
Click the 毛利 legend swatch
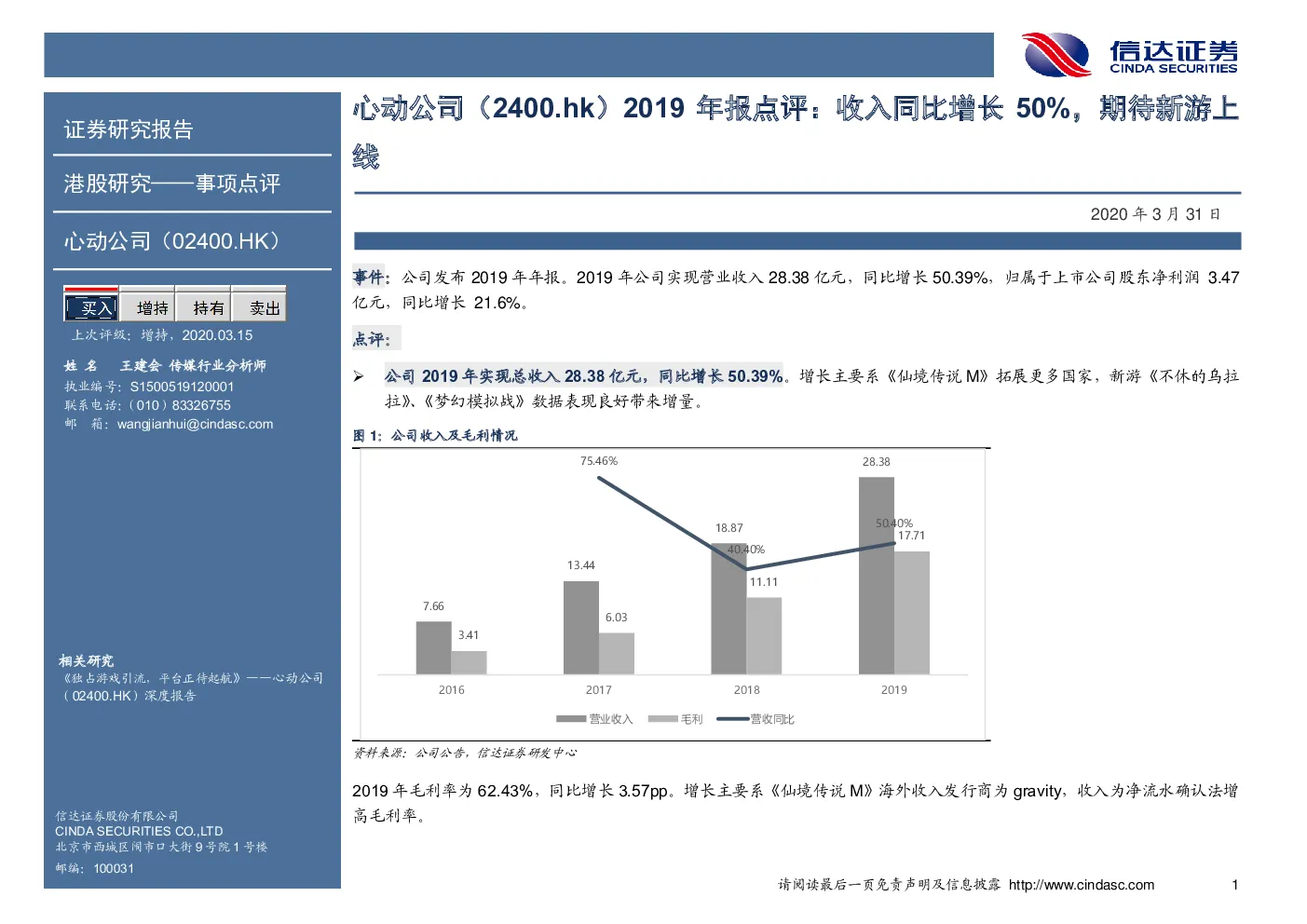[663, 719]
